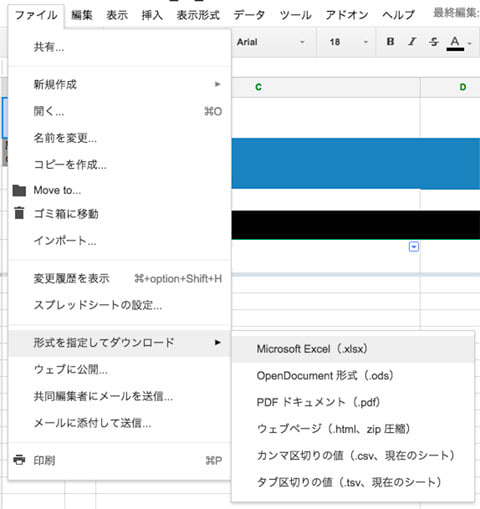Choose 共有... in the File menu
The width and height of the screenshot is (480, 509).
[120, 47]
